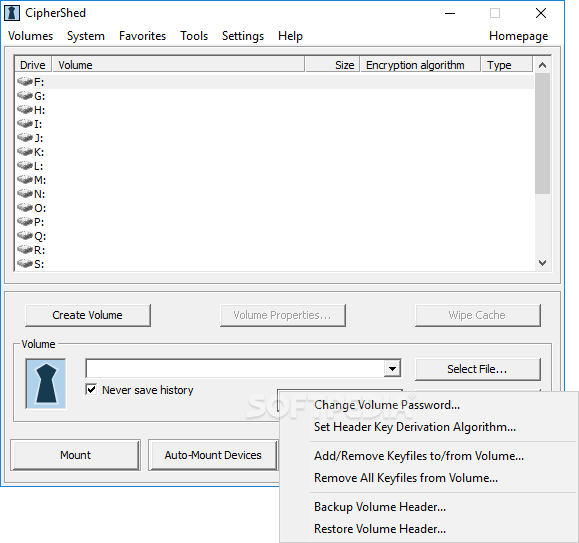579x543 pixels.
Task: Select the drive icon for Q:
Action: coord(25,236)
